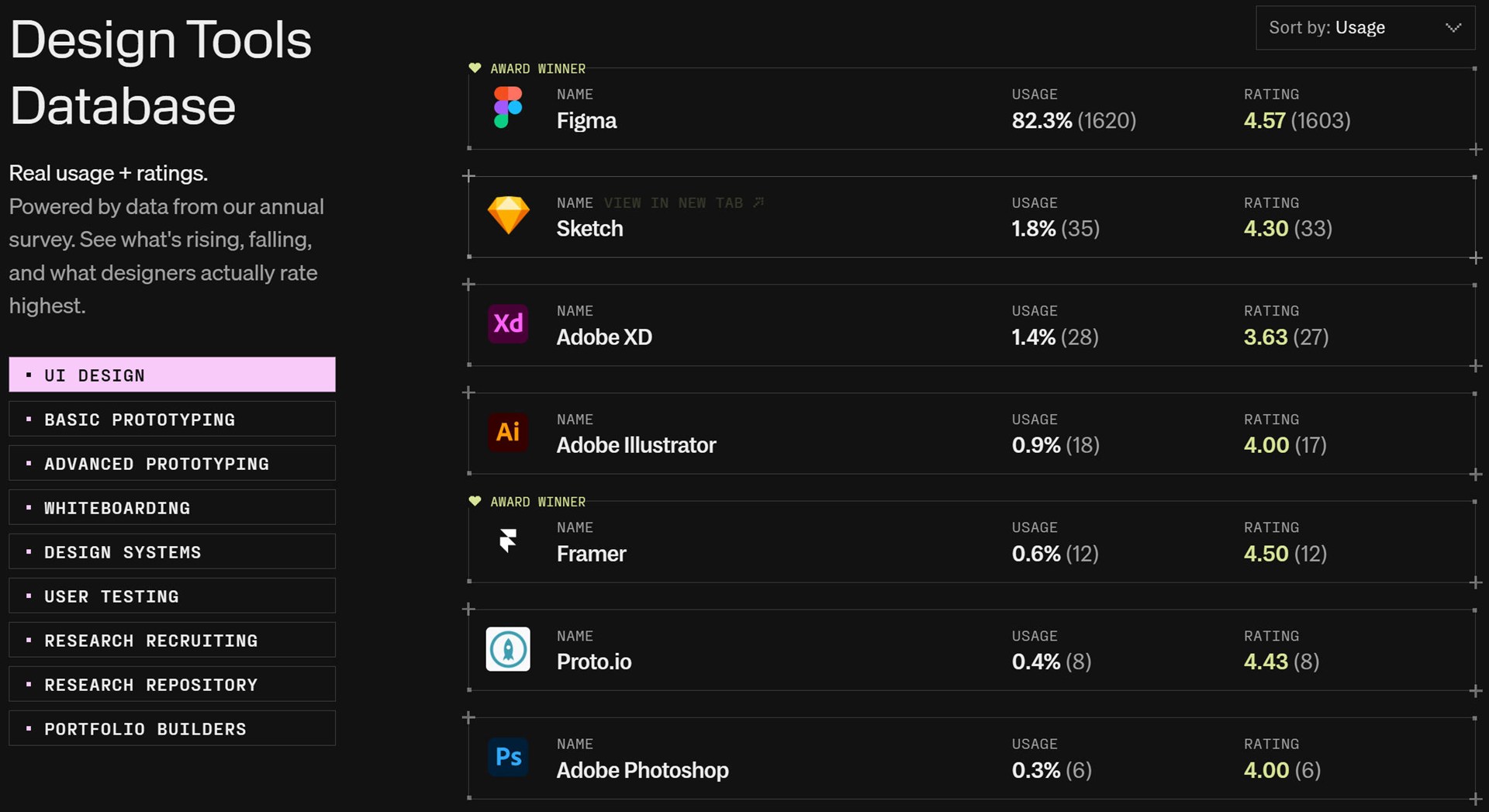Click the Framer logo icon
The image size is (1489, 812).
508,540
